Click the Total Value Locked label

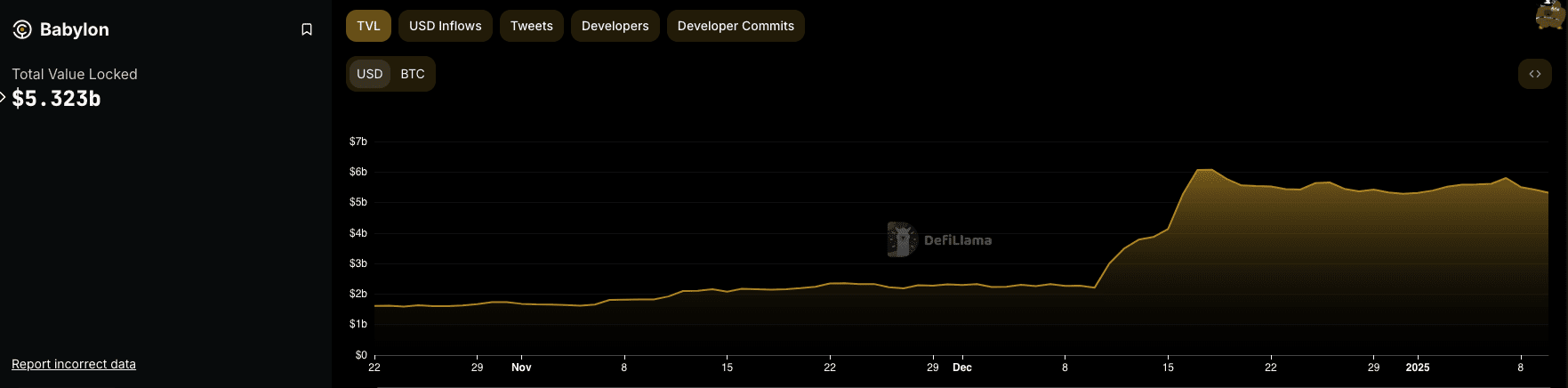pos(75,74)
